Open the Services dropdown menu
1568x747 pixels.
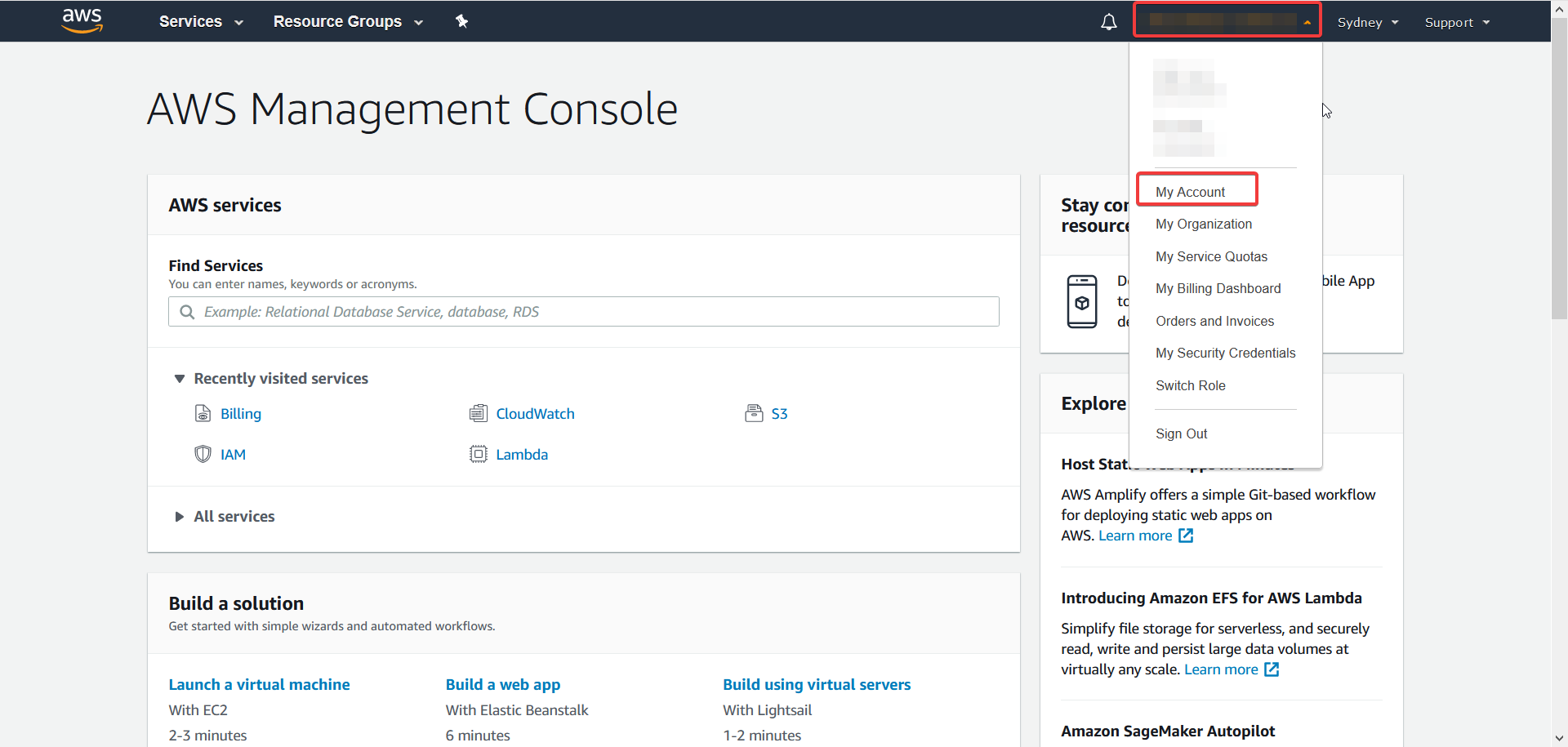[201, 22]
